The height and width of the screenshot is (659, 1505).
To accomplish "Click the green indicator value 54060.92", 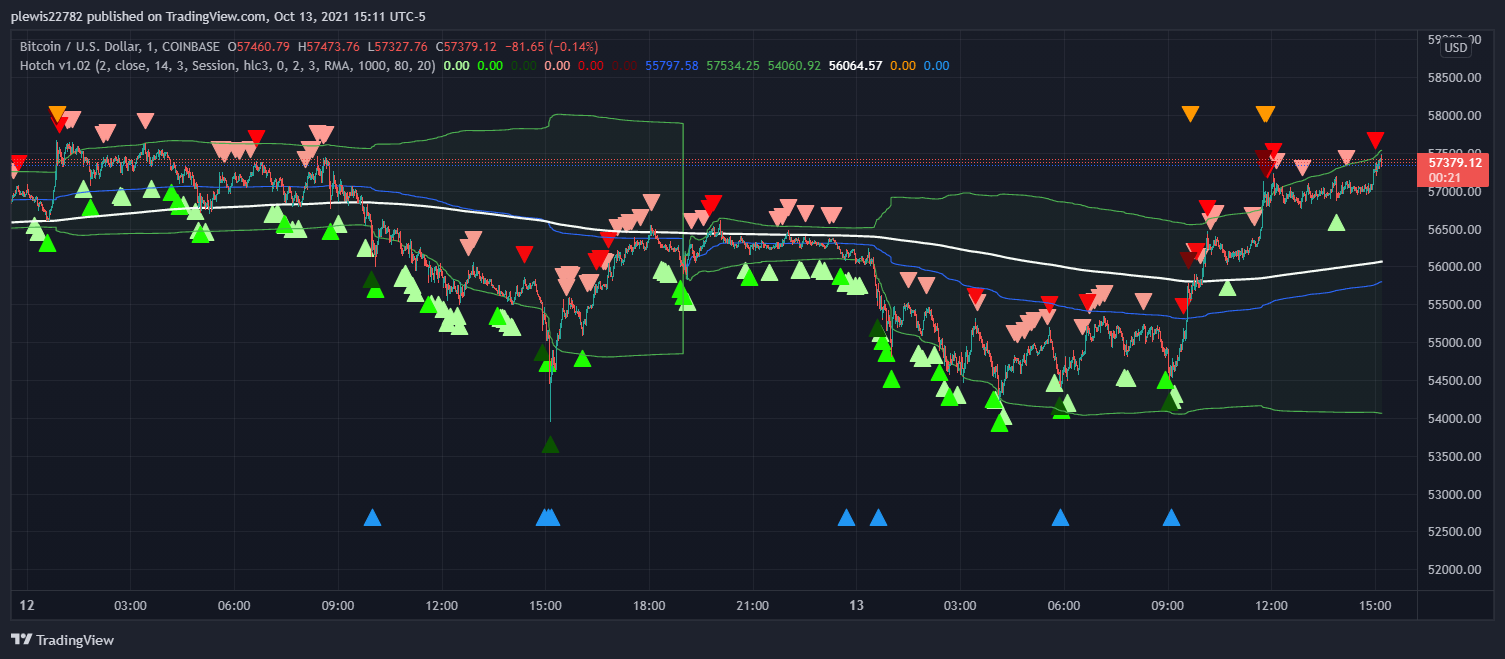I will pos(794,66).
